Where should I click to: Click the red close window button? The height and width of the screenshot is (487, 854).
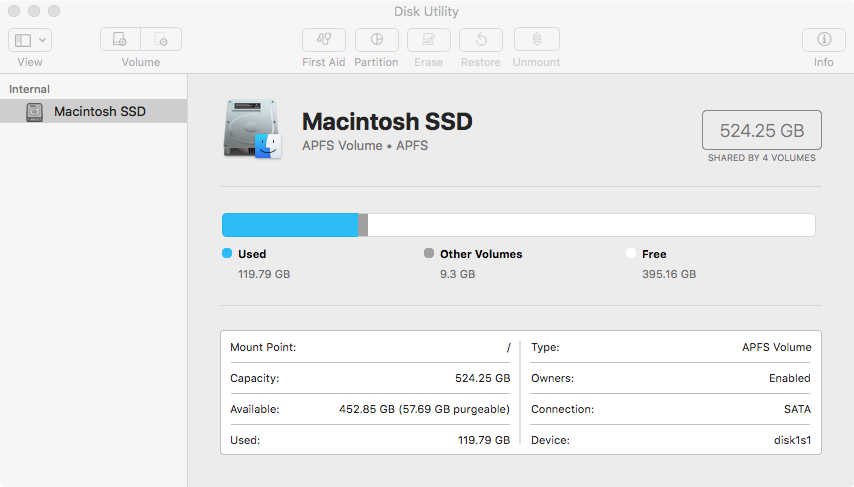(14, 11)
